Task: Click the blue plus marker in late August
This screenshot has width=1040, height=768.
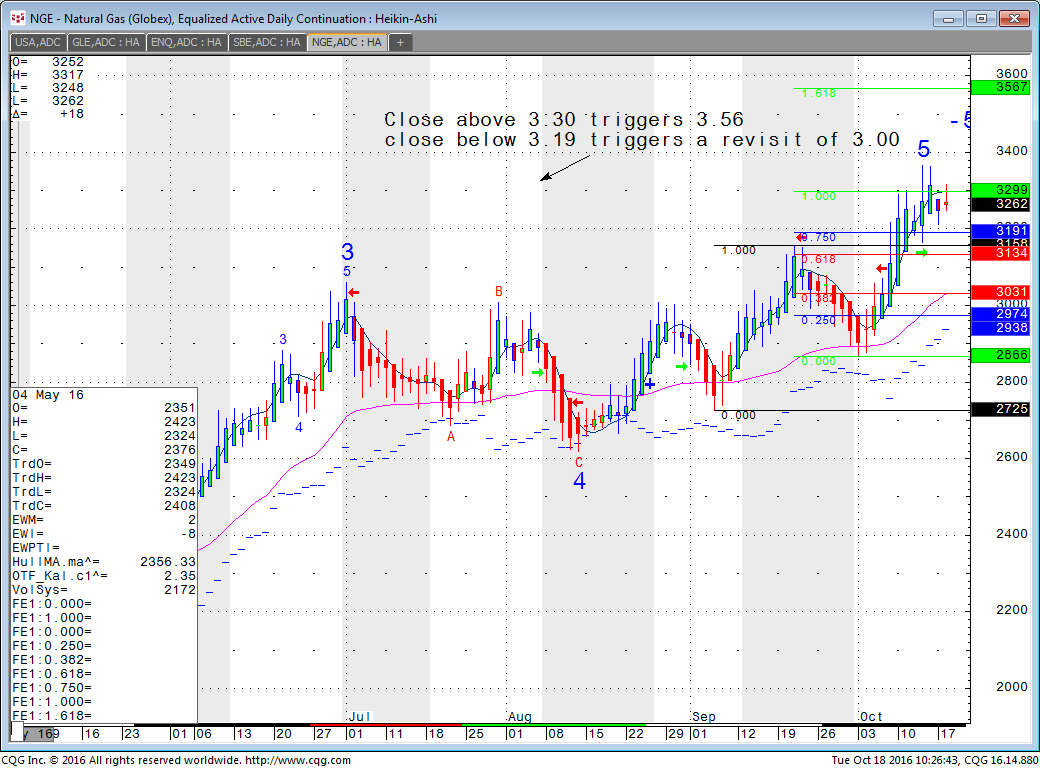Action: 650,384
